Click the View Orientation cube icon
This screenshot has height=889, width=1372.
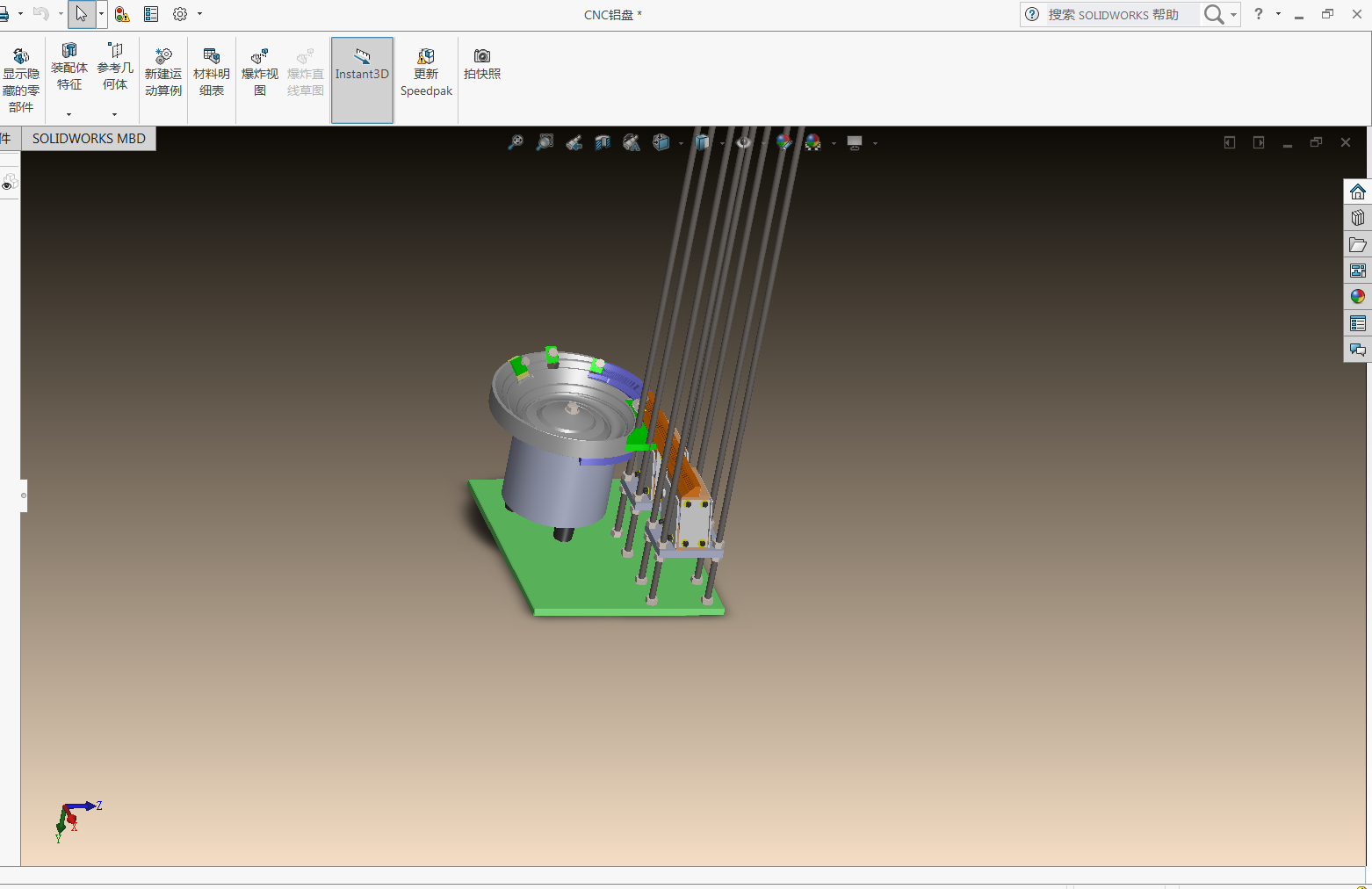pos(661,142)
